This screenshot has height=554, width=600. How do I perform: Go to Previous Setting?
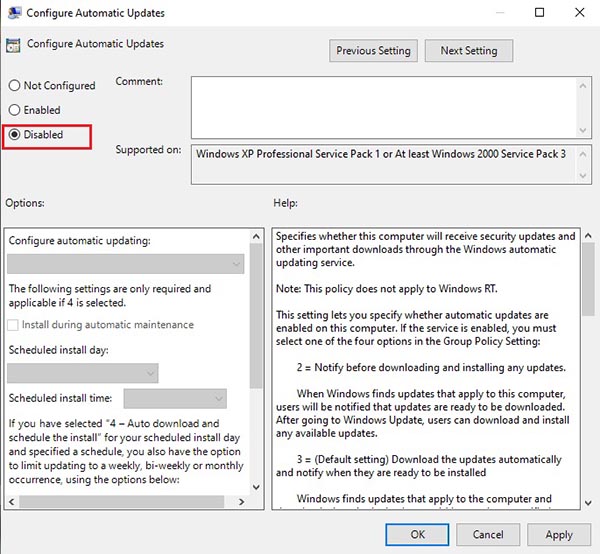373,51
